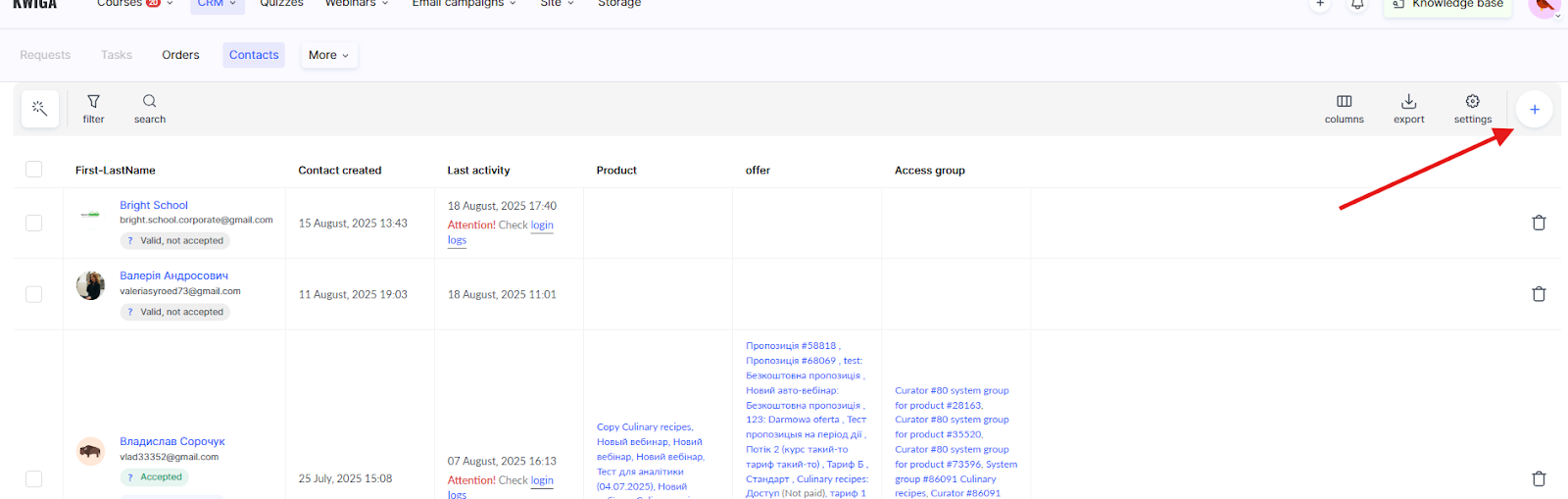Add new contact with plus button
The width and height of the screenshot is (1568, 499).
point(1534,110)
